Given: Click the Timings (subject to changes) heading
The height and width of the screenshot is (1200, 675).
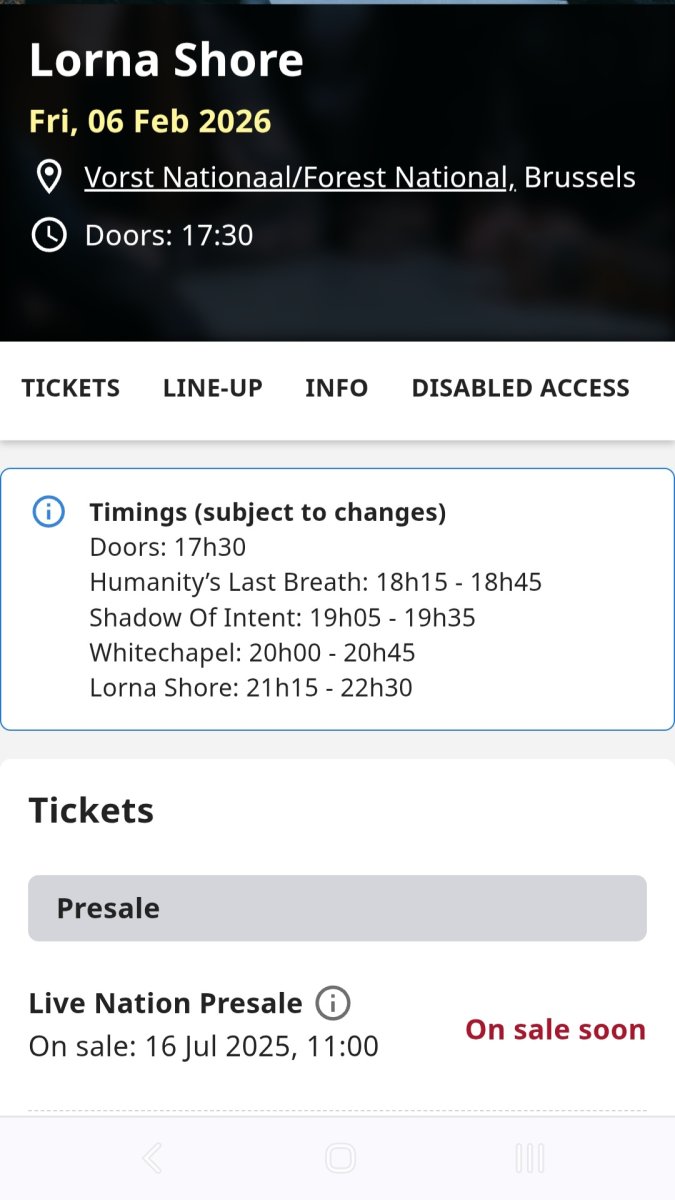Looking at the screenshot, I should coord(267,512).
